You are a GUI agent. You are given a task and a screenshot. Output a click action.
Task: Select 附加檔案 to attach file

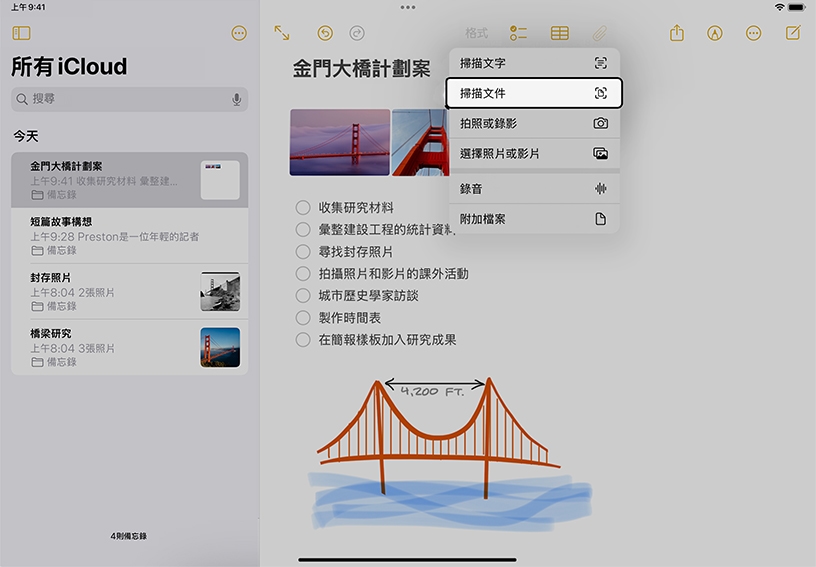pos(534,218)
